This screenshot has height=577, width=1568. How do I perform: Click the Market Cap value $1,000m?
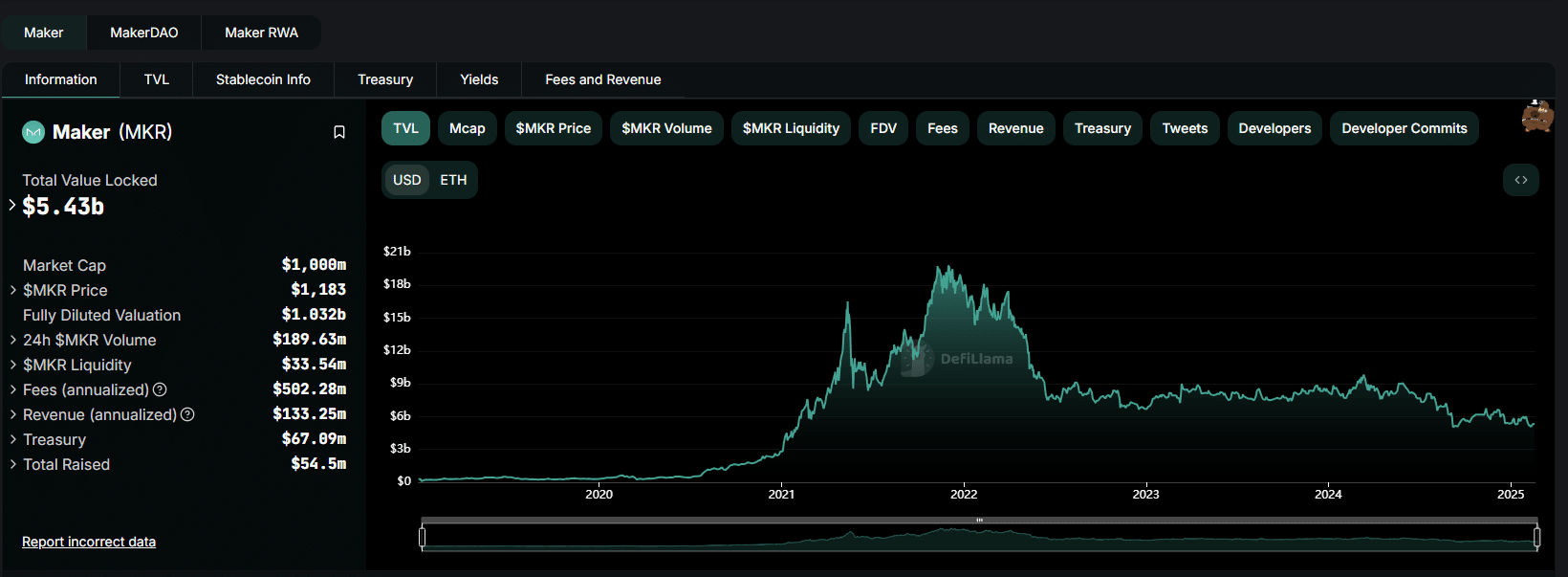point(314,265)
